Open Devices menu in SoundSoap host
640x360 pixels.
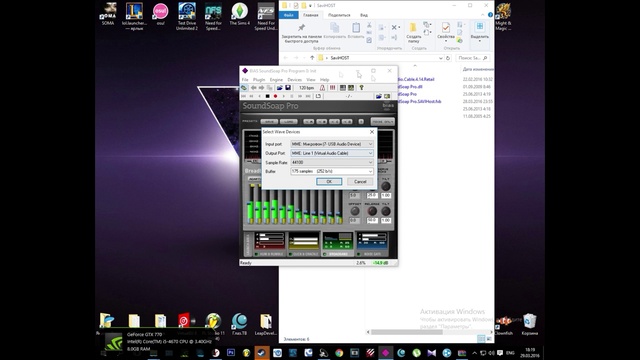(x=294, y=80)
